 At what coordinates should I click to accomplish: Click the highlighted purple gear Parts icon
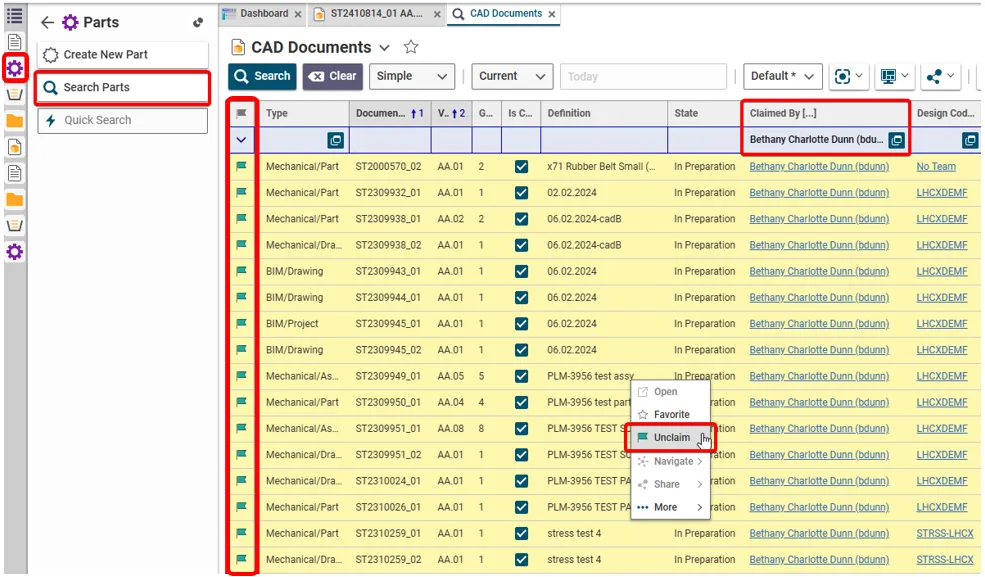pos(14,68)
